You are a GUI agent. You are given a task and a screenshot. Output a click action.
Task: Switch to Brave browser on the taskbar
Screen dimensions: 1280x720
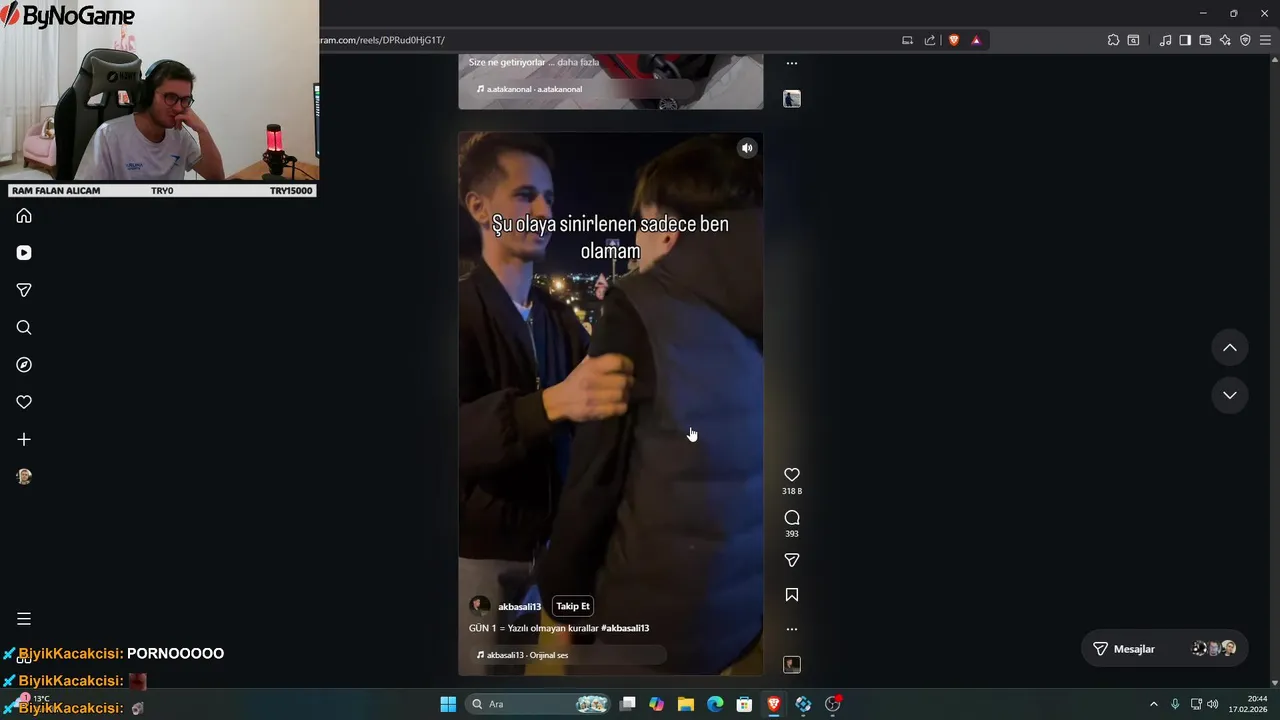click(x=774, y=704)
